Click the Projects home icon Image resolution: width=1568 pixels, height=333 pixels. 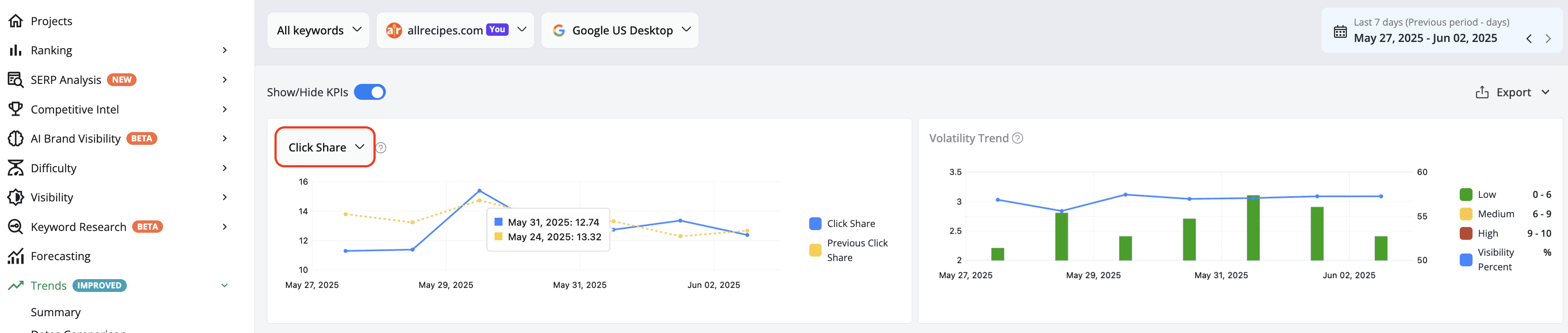(15, 21)
